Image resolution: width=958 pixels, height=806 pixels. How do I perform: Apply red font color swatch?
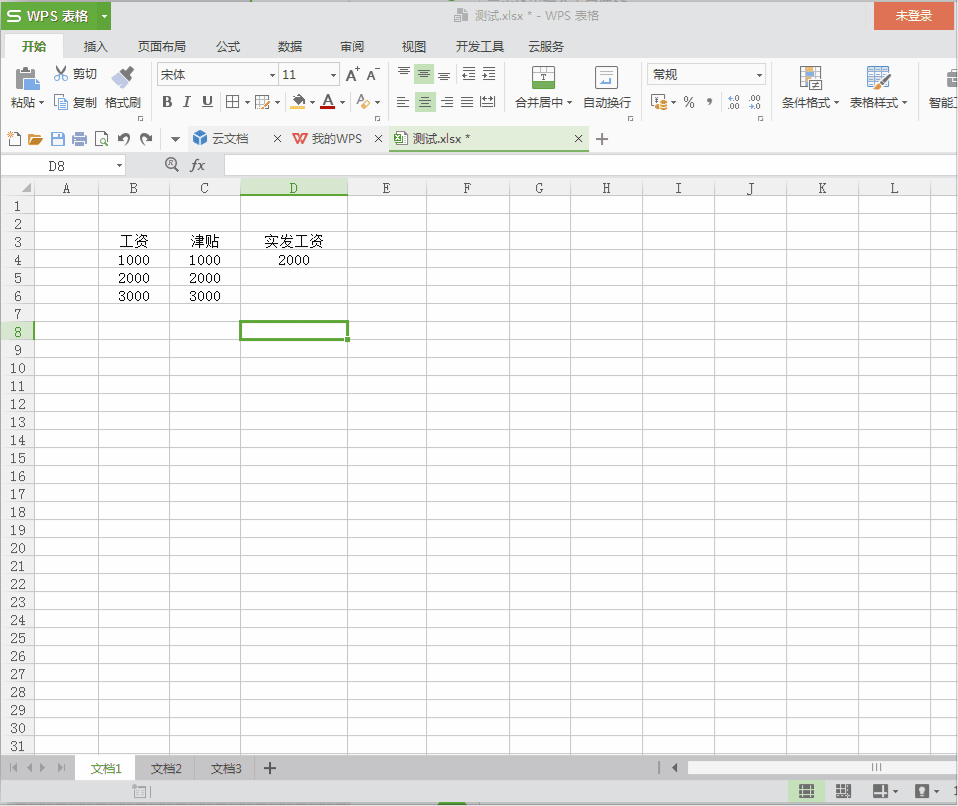[327, 102]
